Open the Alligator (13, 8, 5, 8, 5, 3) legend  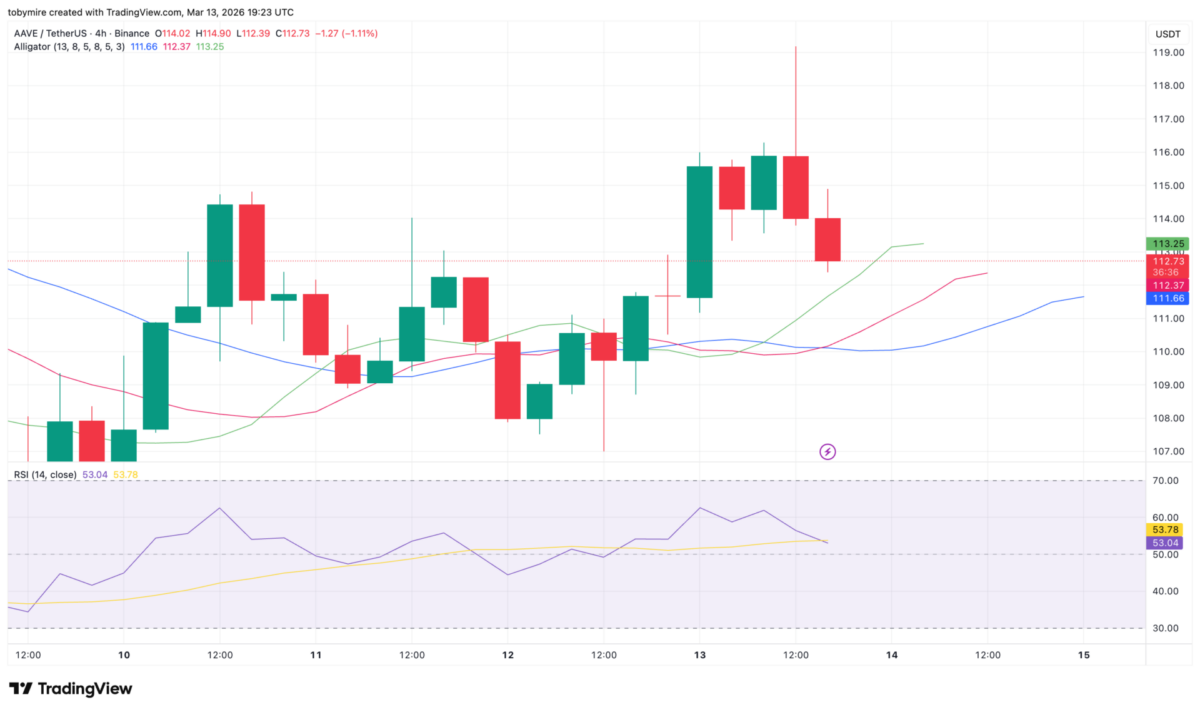tap(69, 47)
